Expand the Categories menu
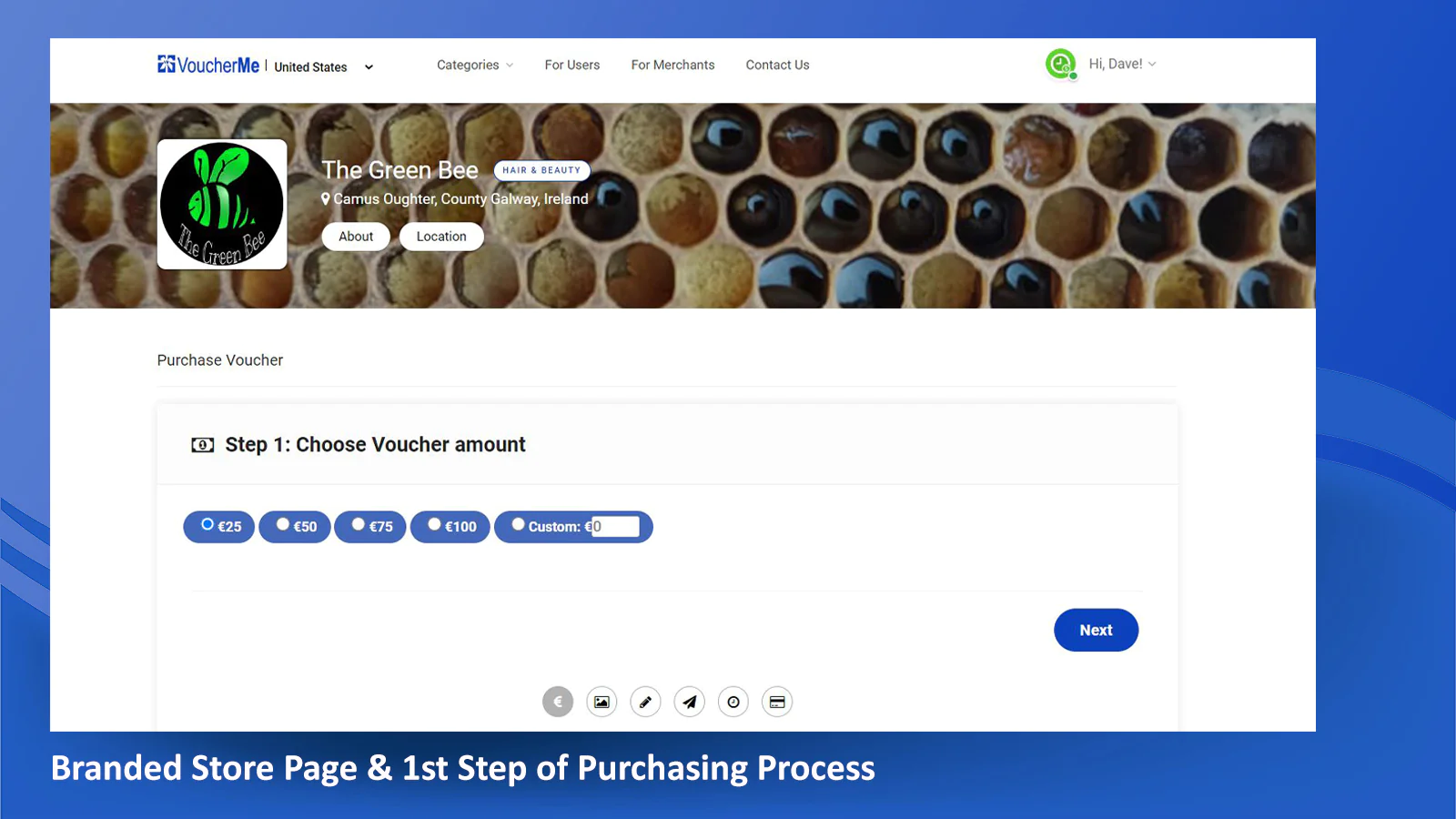 click(475, 65)
